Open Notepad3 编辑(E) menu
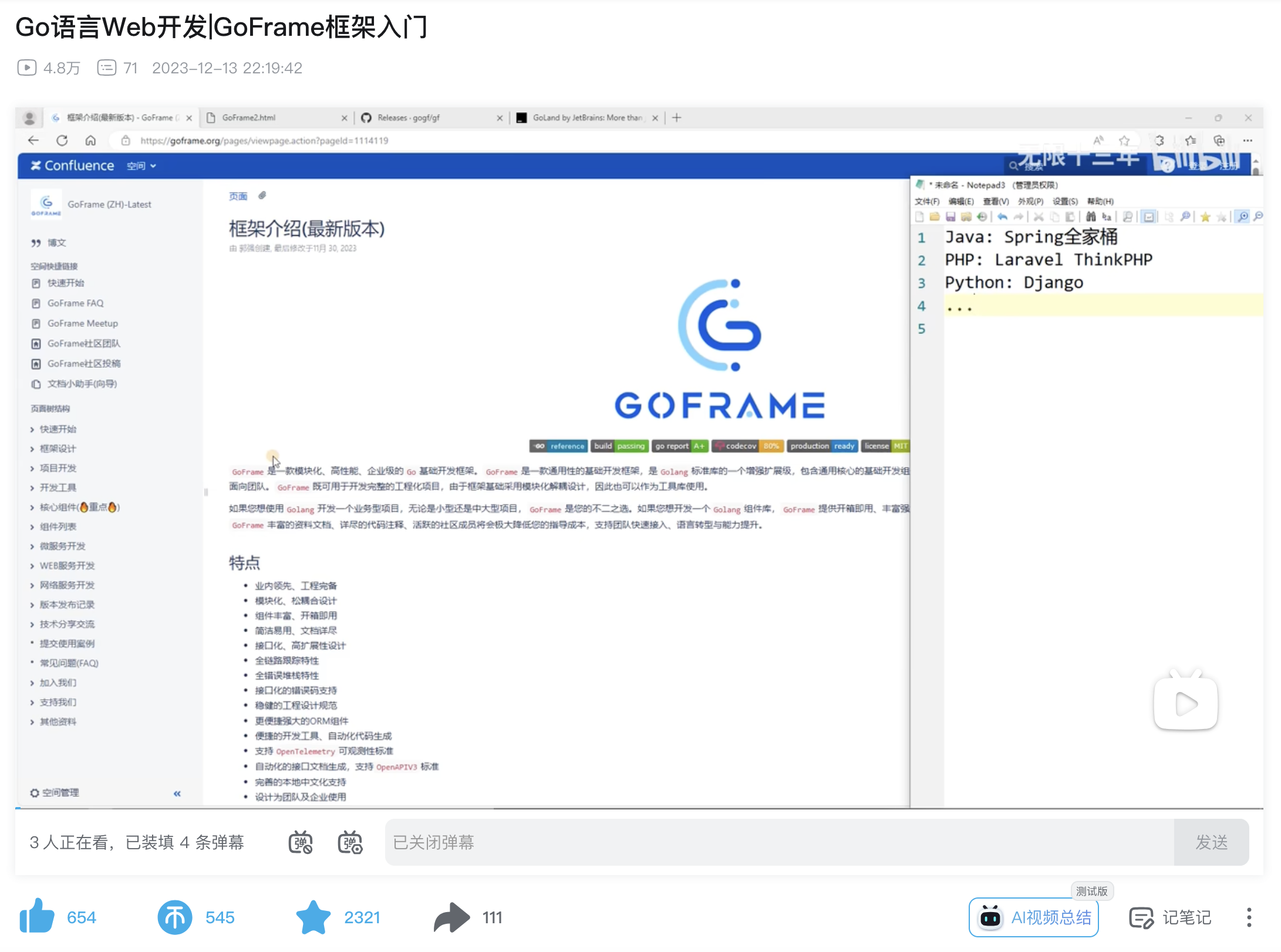1281x952 pixels. pyautogui.click(x=961, y=201)
